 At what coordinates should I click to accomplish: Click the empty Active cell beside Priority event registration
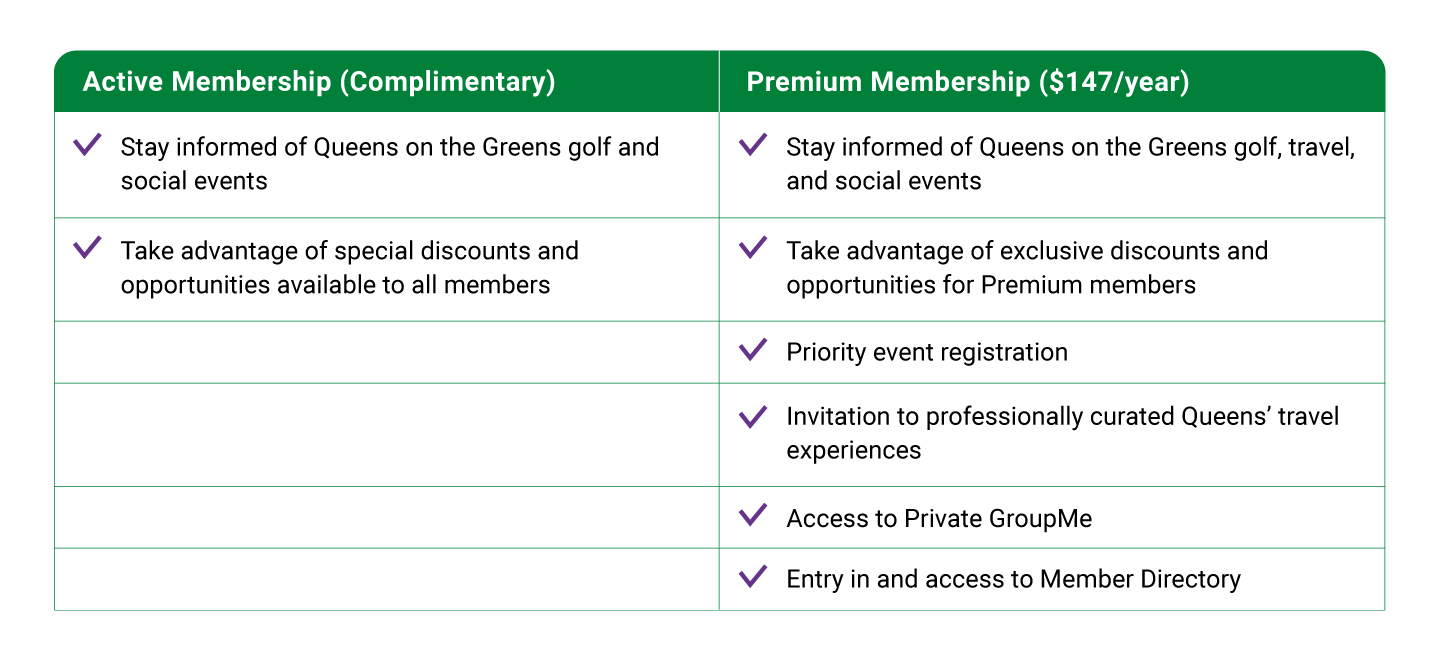[386, 352]
